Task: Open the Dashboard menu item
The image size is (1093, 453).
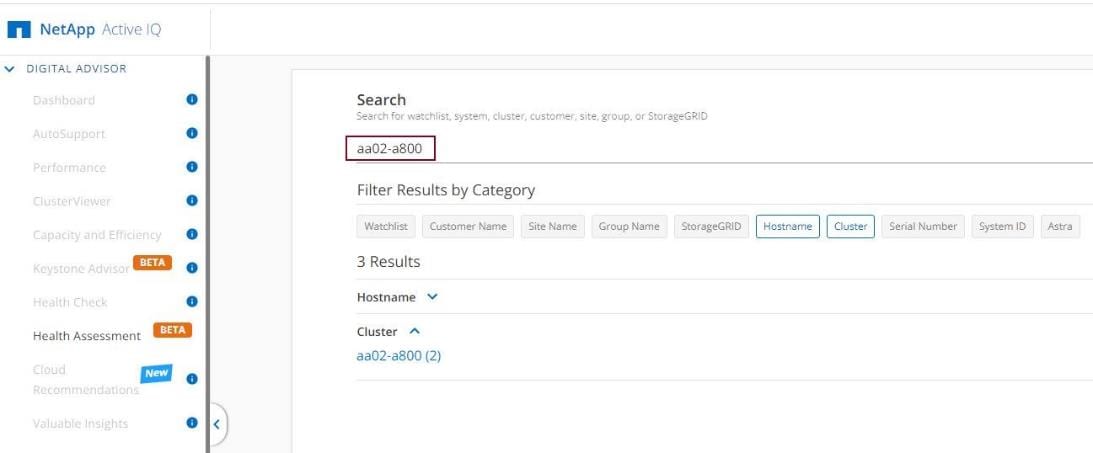Action: [x=63, y=100]
